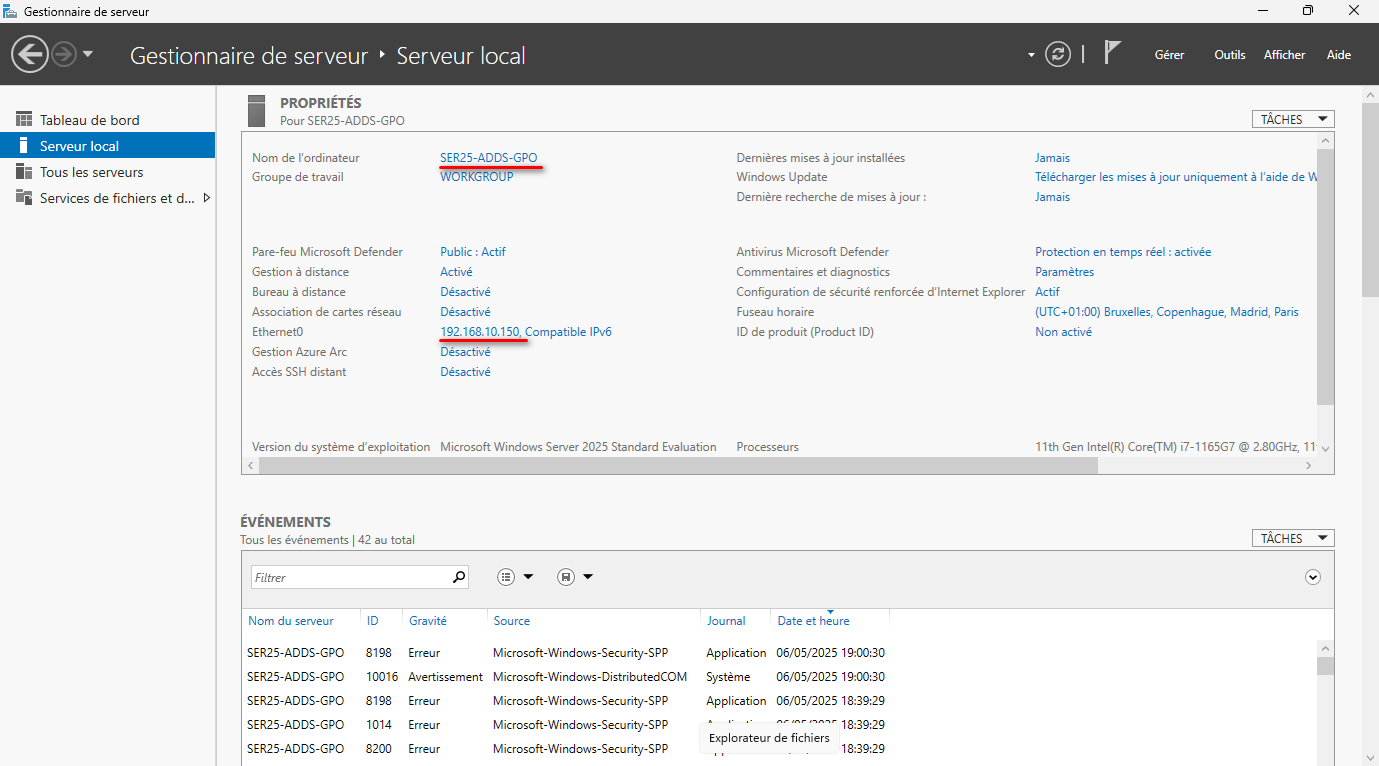Click Windows Update Télécharger link
Screen dimensions: 1379x766
(1176, 177)
